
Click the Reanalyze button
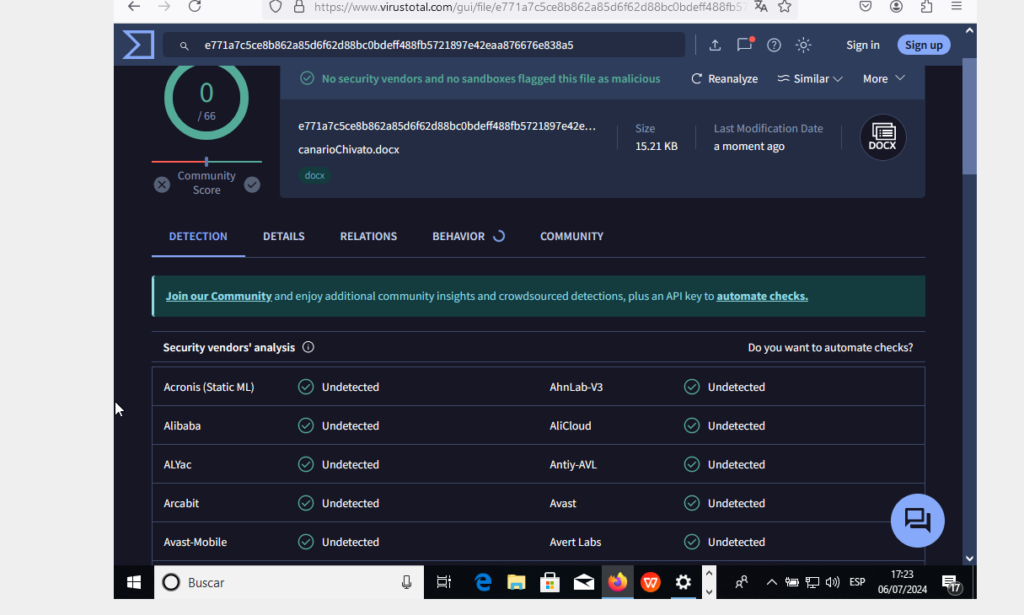tap(724, 78)
